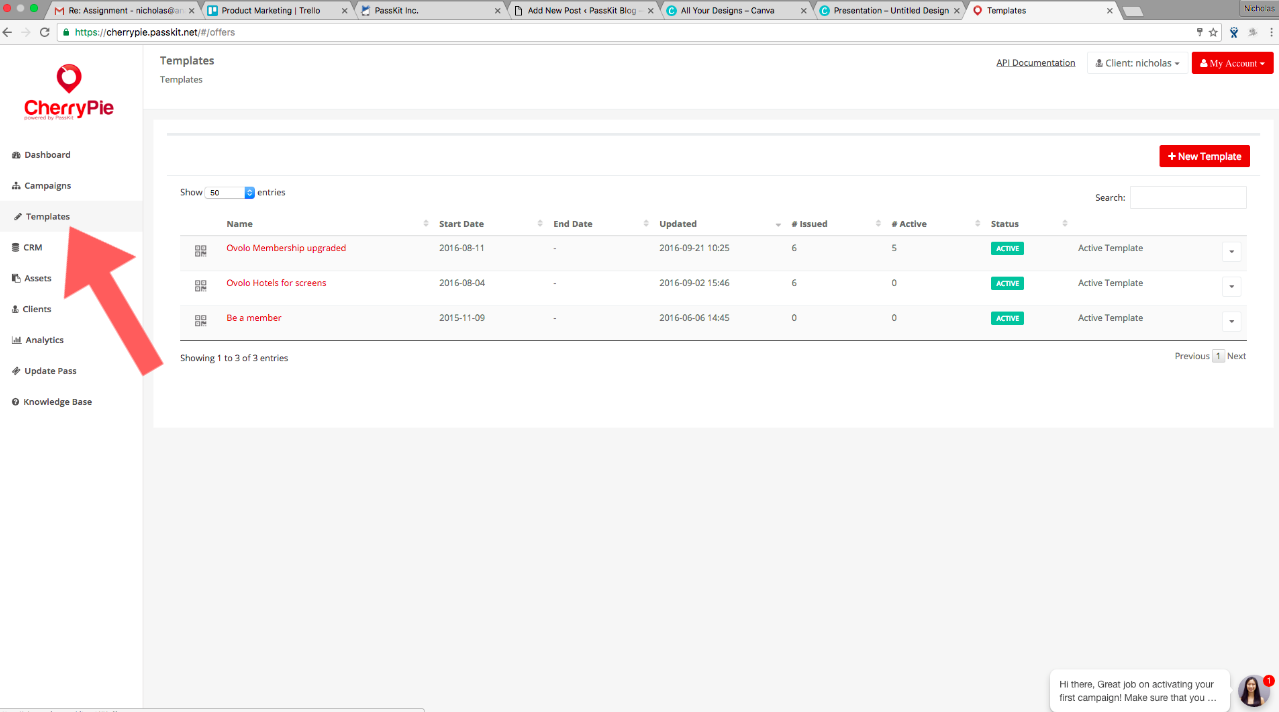Click the table Search input field
The width and height of the screenshot is (1279, 712).
[1188, 197]
